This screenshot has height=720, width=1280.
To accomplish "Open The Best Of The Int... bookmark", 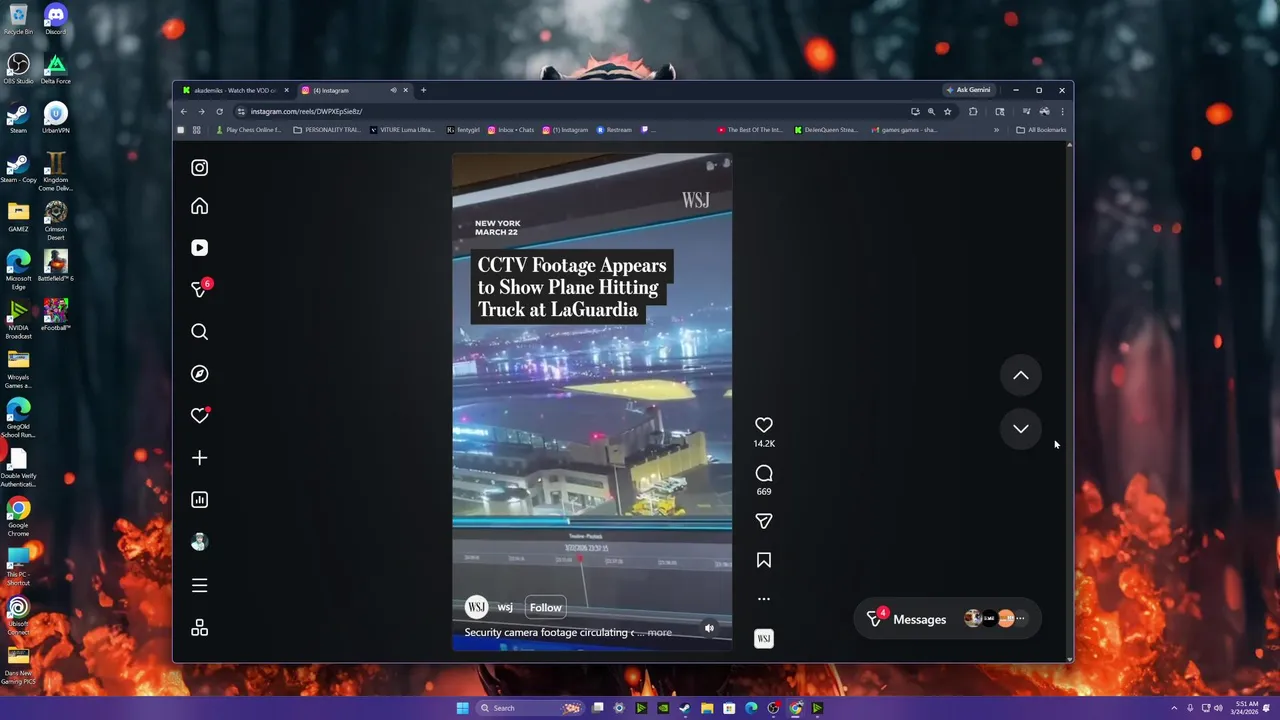I will pos(750,130).
